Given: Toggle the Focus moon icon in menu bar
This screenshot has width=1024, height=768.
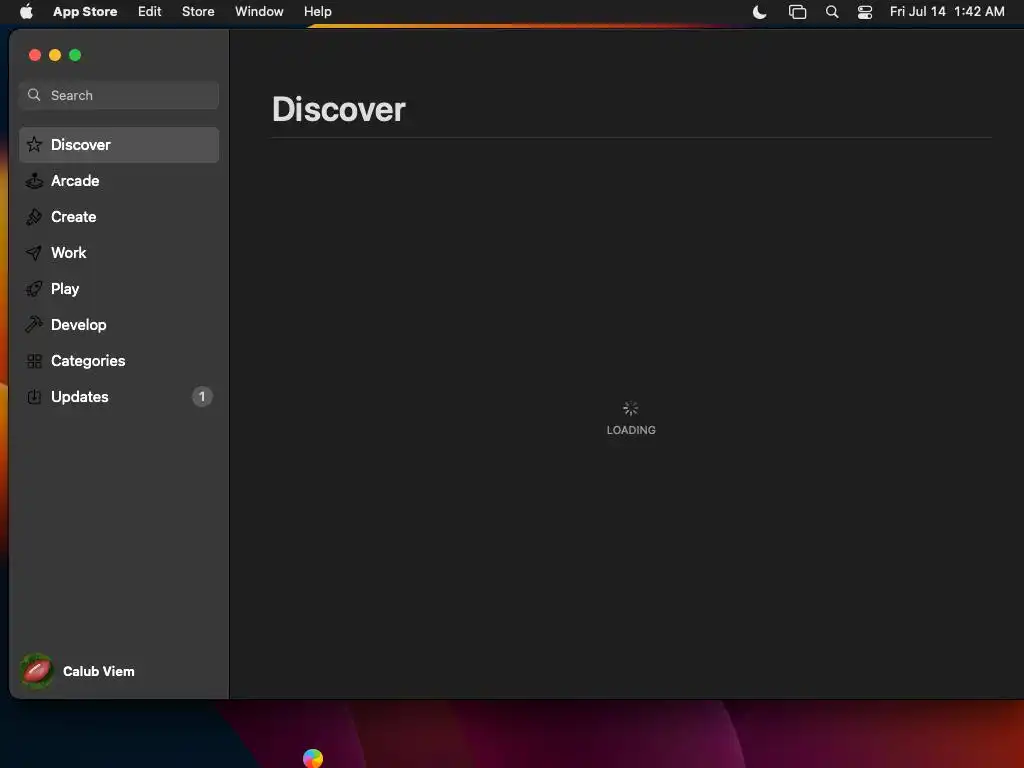Looking at the screenshot, I should click(760, 12).
